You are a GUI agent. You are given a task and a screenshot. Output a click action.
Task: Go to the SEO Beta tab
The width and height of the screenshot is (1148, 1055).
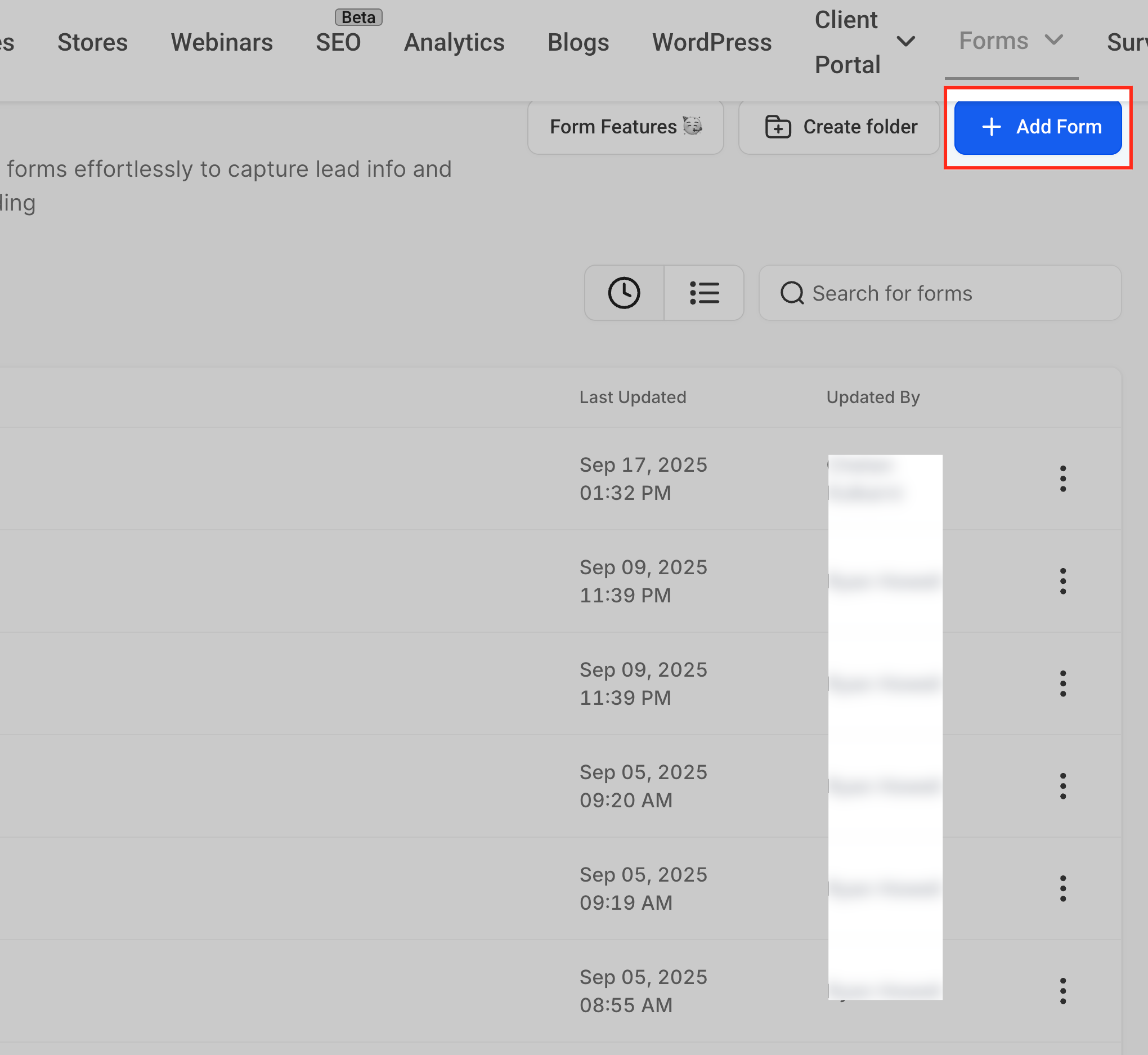[339, 42]
